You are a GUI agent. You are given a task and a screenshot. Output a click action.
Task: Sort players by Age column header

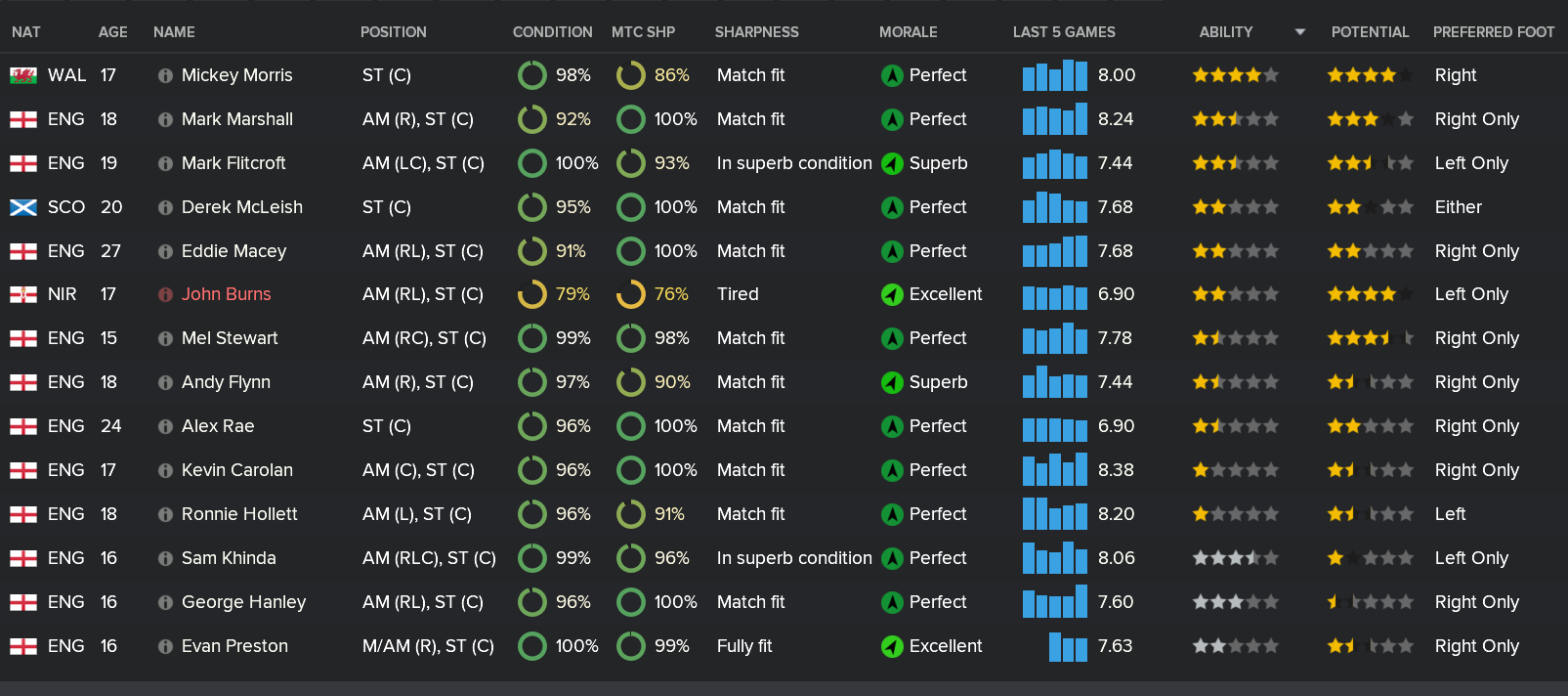pos(112,32)
